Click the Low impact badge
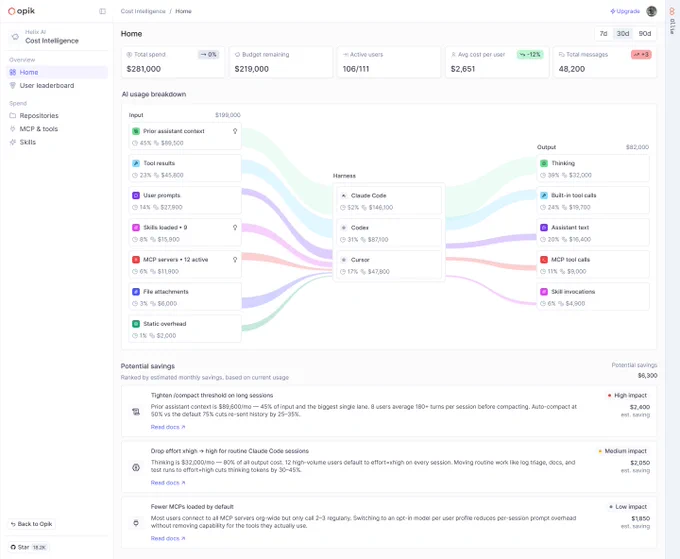 [628, 507]
